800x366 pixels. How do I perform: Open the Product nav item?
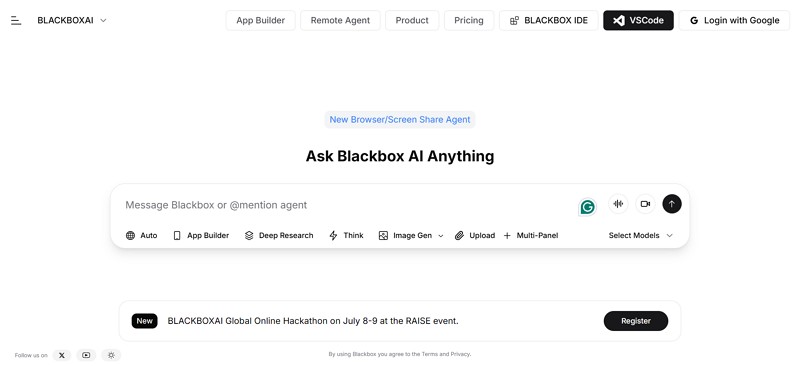[x=412, y=20]
